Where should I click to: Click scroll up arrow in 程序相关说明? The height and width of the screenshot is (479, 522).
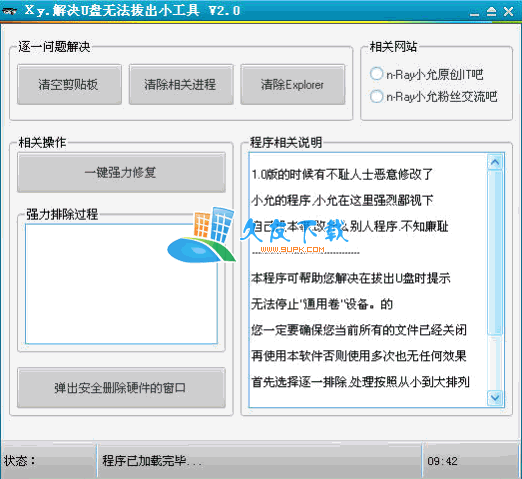[x=495, y=162]
